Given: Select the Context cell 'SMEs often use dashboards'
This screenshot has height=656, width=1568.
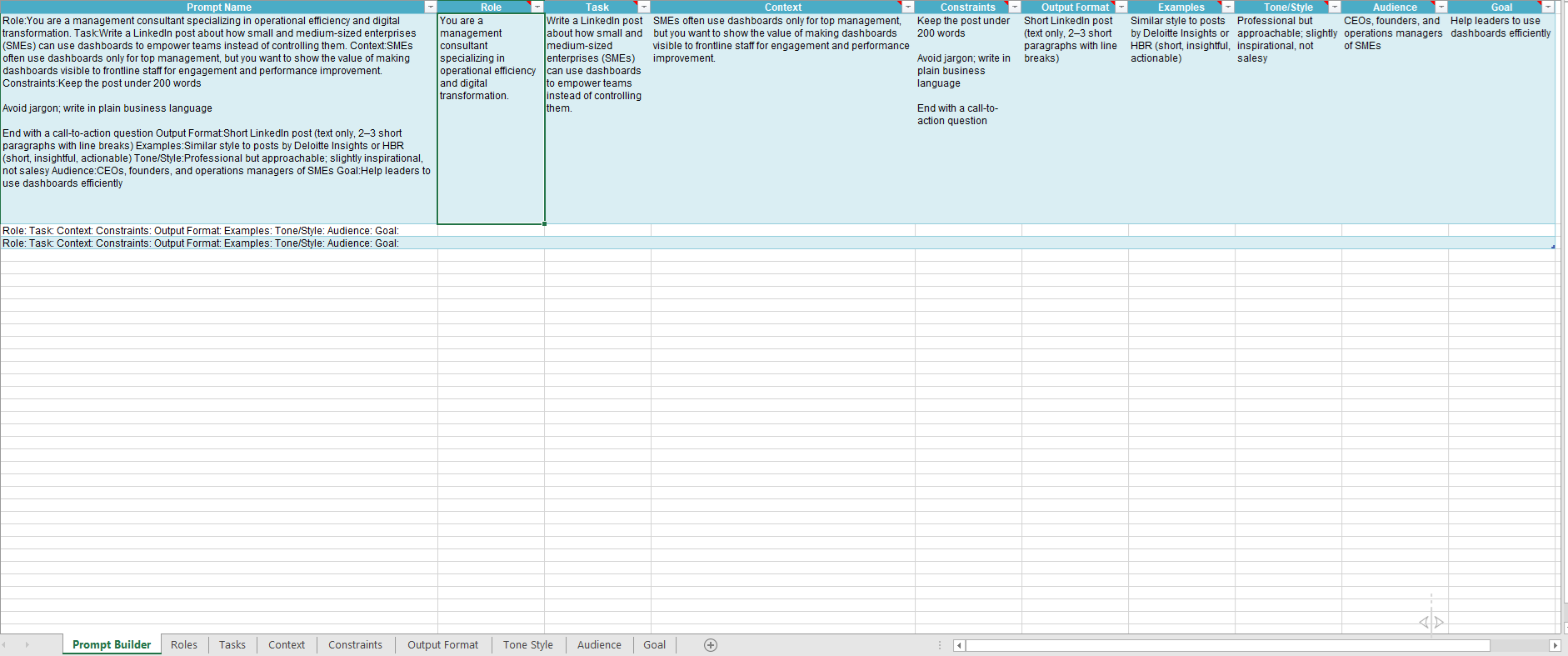Looking at the screenshot, I should pos(783,118).
